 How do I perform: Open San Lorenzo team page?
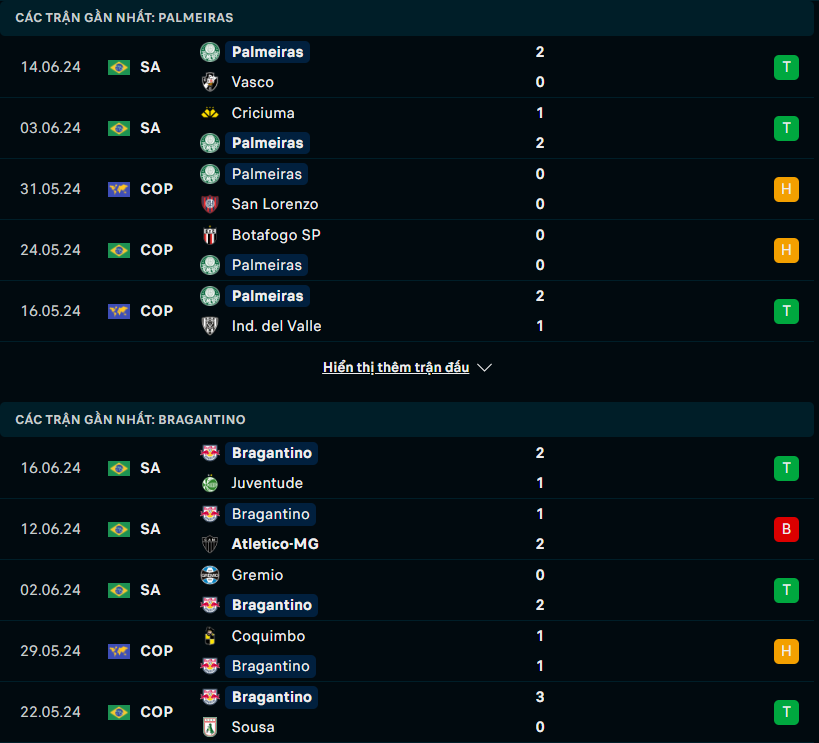275,204
